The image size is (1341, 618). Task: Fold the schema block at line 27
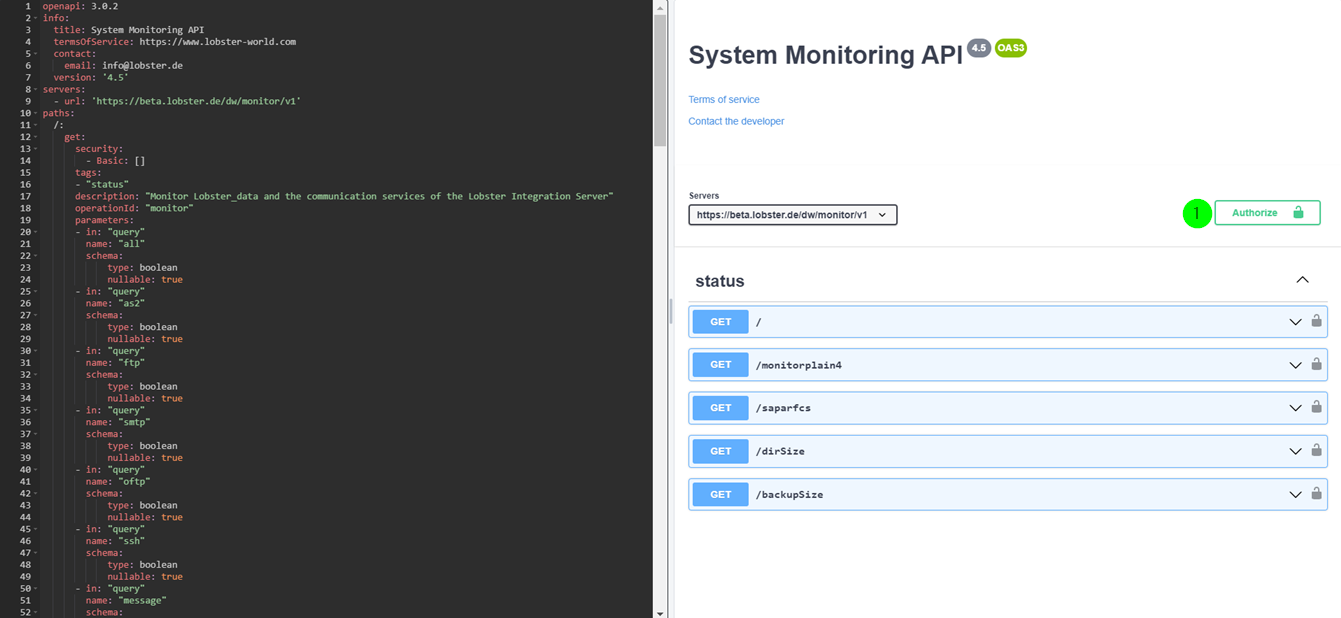36,315
